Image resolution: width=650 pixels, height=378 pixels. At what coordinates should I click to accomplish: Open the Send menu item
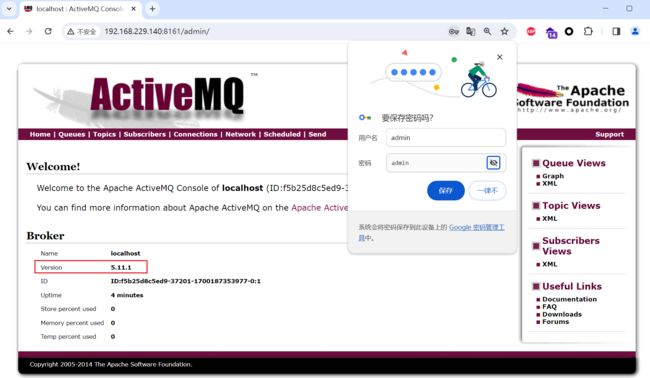point(317,134)
